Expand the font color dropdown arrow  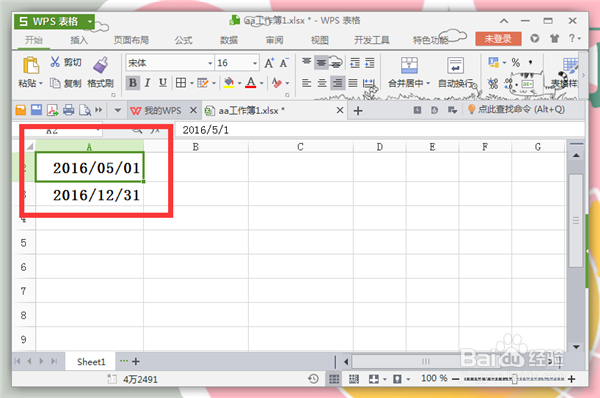pos(261,83)
